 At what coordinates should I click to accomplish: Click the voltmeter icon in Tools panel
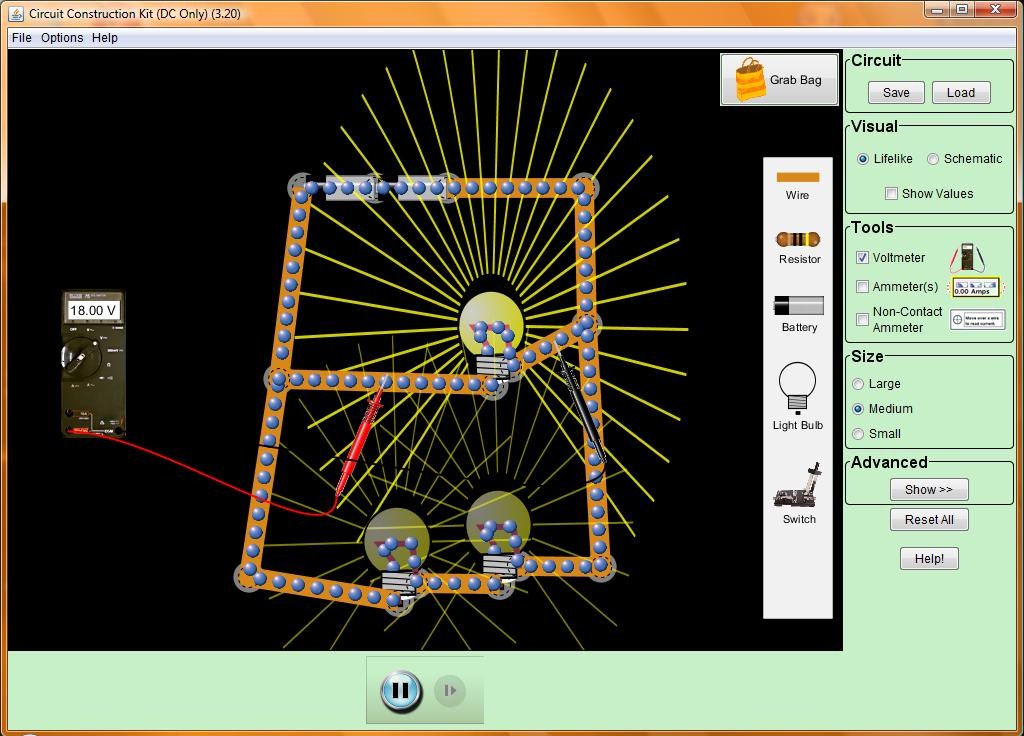pyautogui.click(x=967, y=257)
